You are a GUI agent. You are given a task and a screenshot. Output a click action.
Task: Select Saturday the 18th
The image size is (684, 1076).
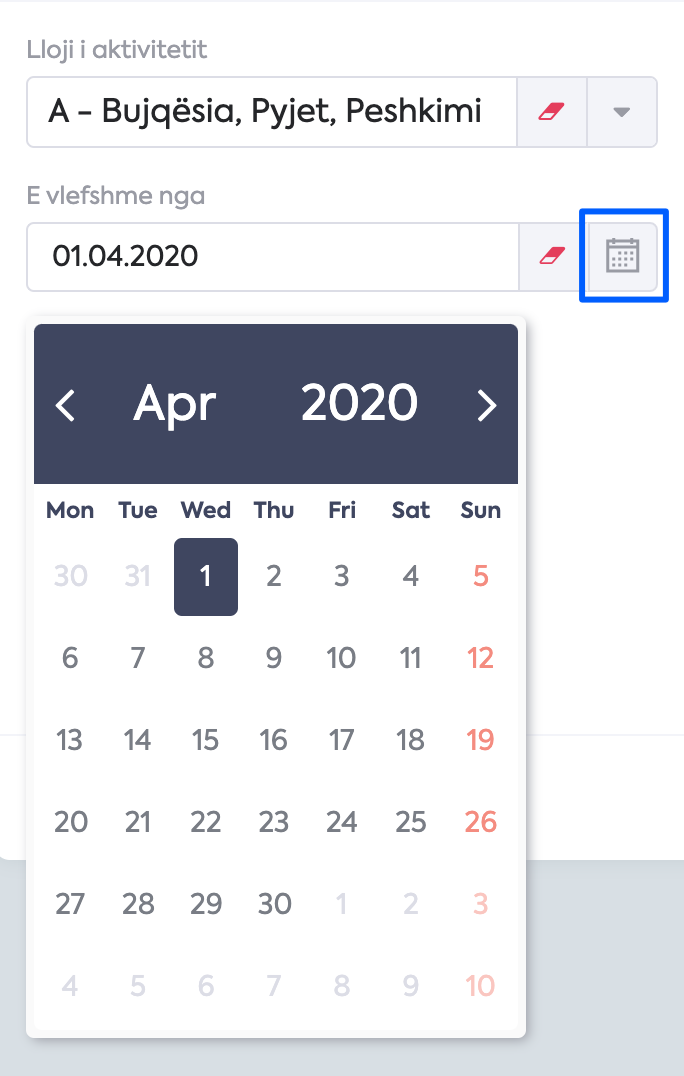410,740
